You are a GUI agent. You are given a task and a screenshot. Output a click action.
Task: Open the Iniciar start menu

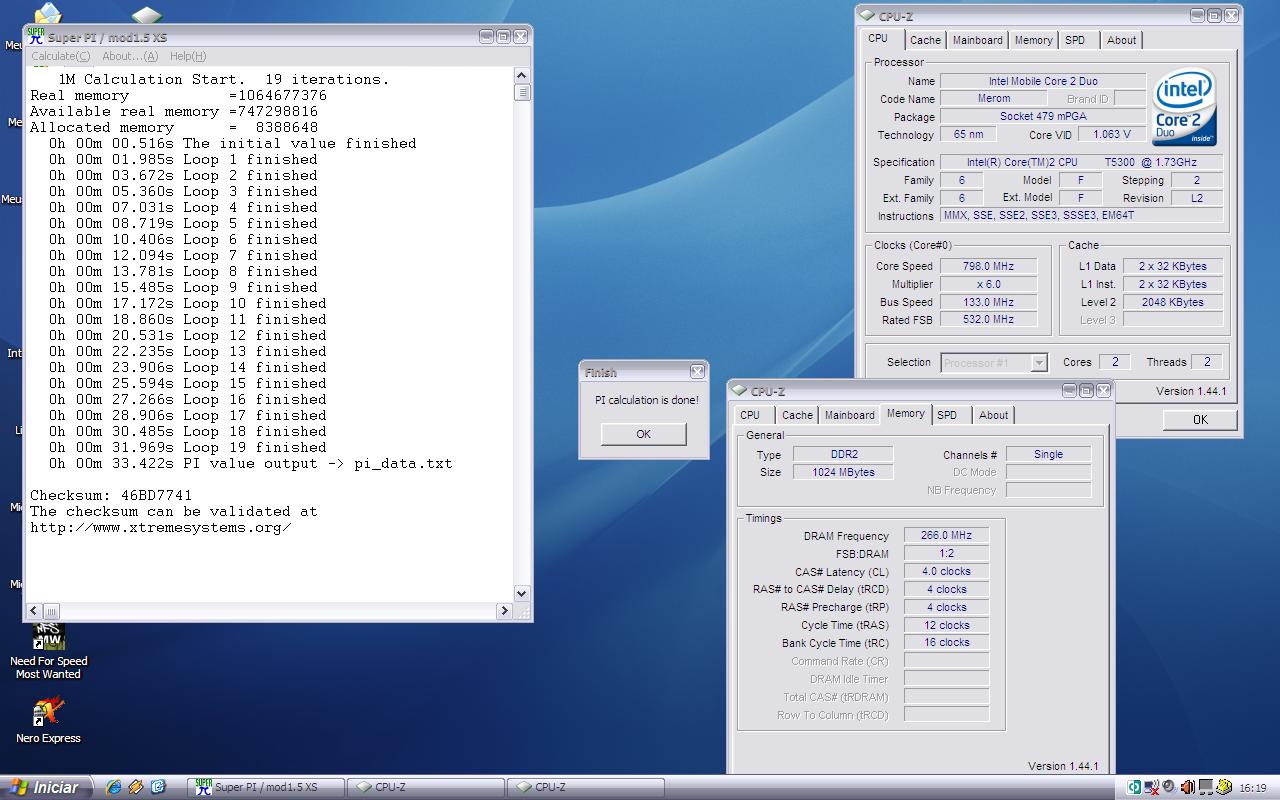click(45, 787)
